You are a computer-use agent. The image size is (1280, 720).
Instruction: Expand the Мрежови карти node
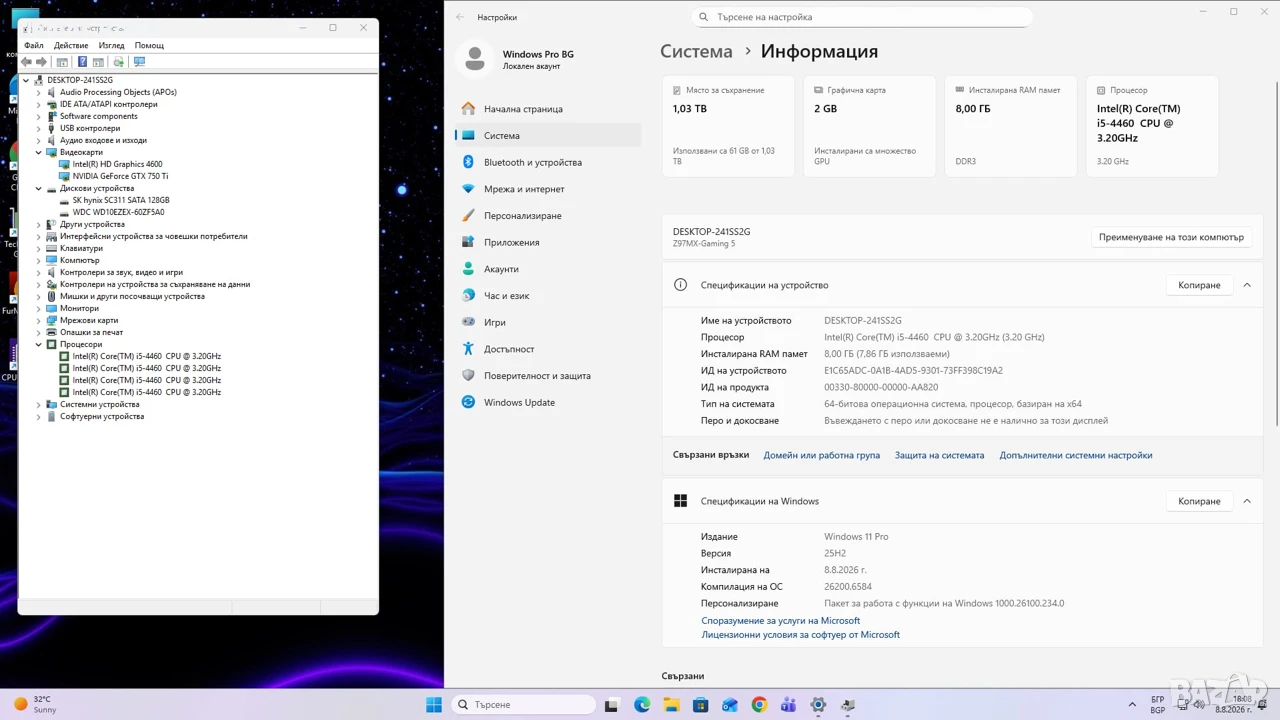(39, 320)
